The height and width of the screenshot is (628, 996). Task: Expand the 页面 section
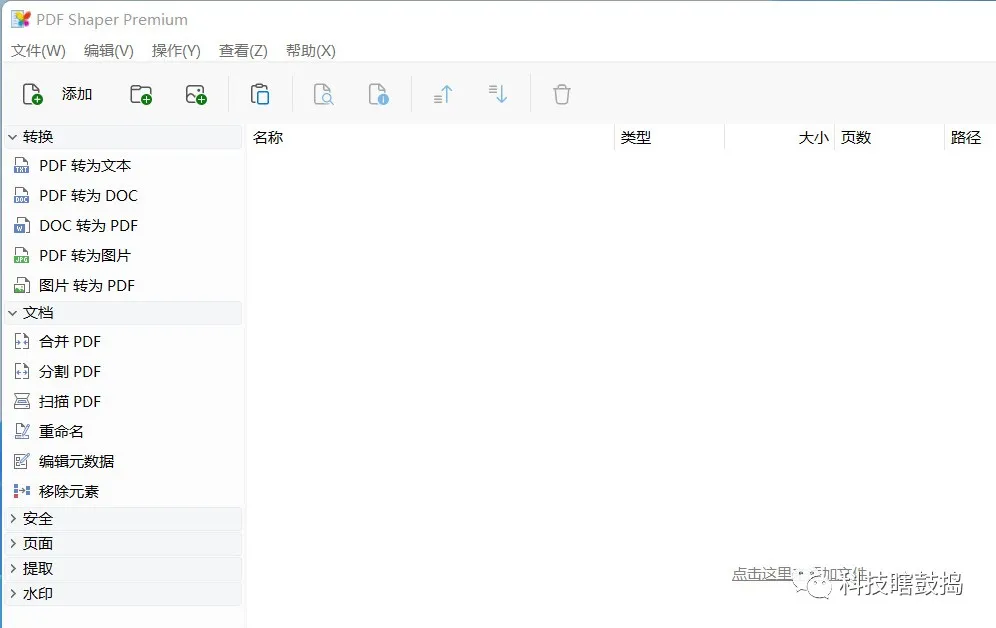tap(13, 544)
